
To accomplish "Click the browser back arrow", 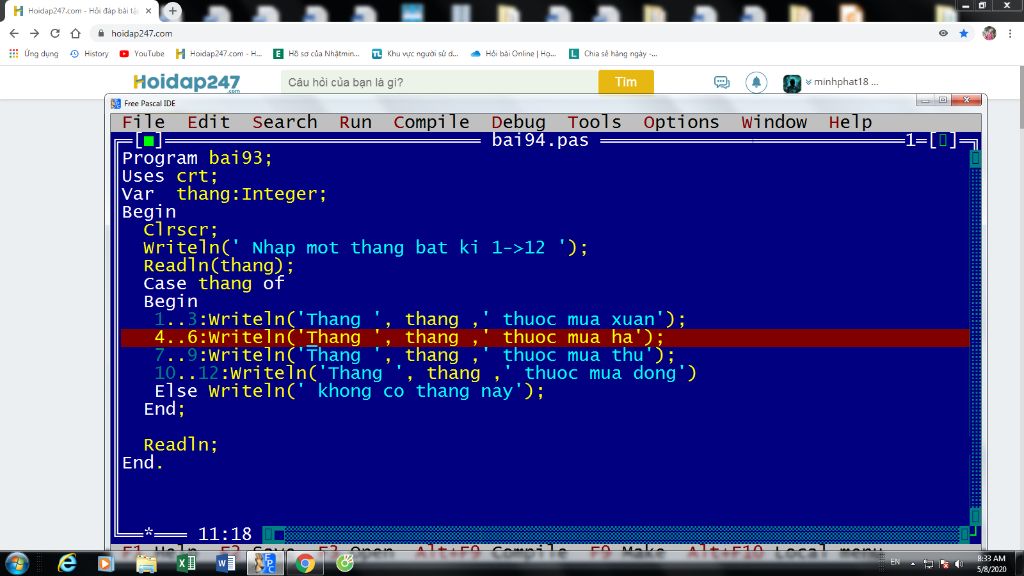I will point(14,33).
